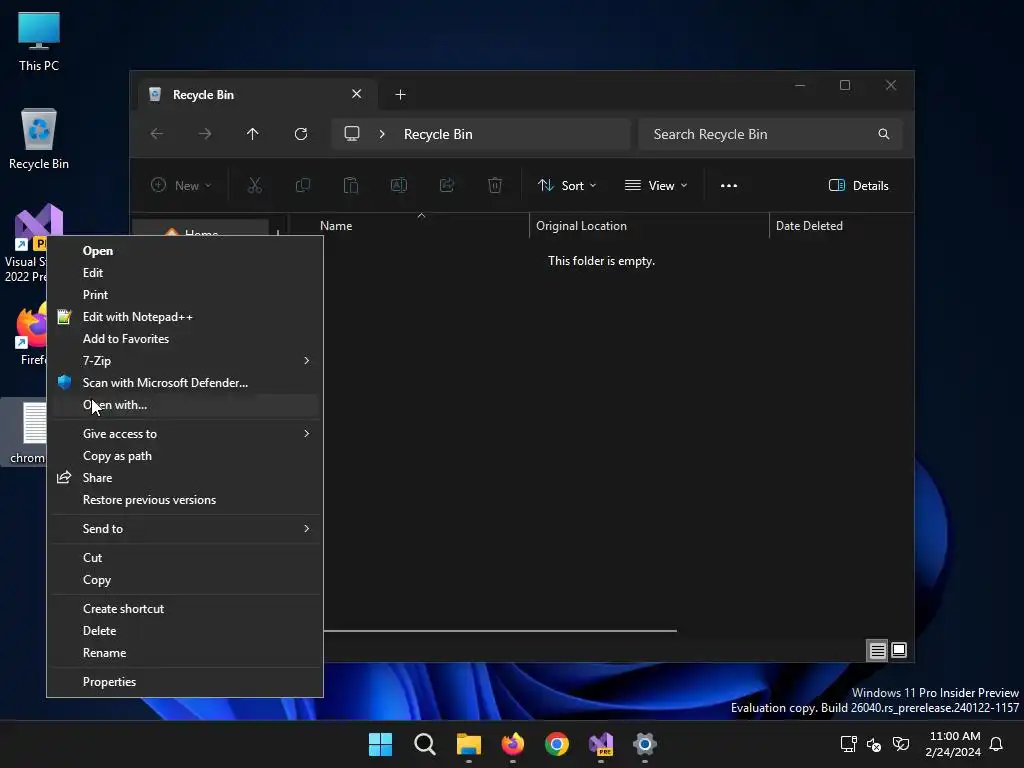Click Share in the context menu
Image resolution: width=1024 pixels, height=768 pixels.
point(185,478)
